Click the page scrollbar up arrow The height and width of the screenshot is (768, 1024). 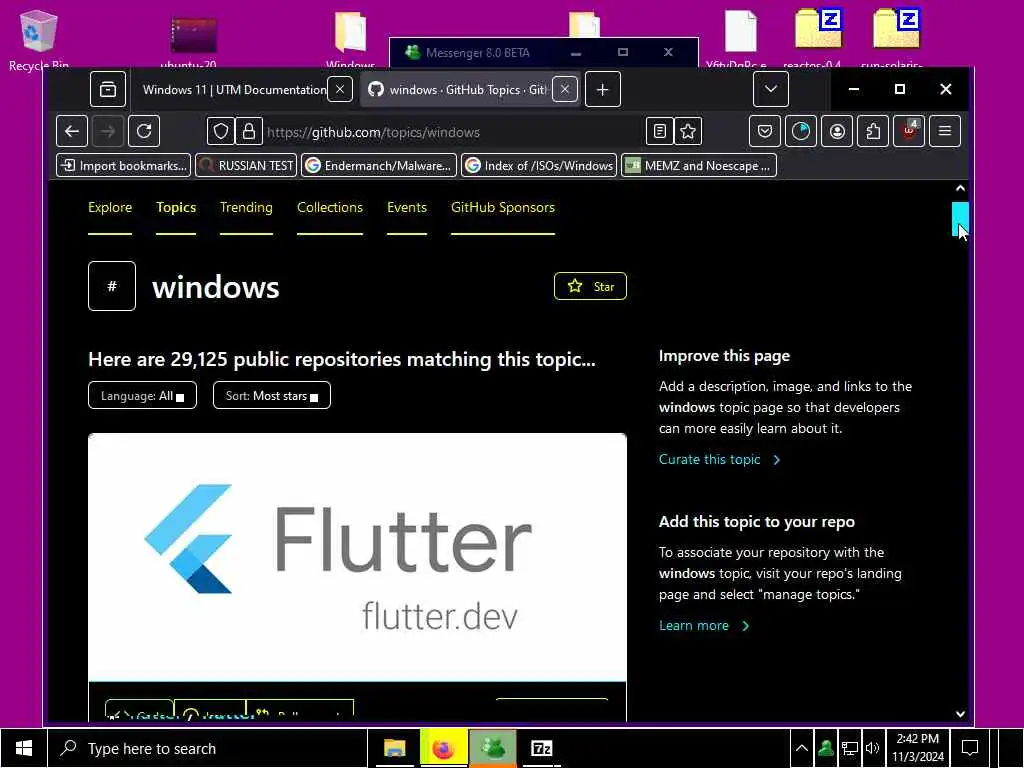click(960, 188)
